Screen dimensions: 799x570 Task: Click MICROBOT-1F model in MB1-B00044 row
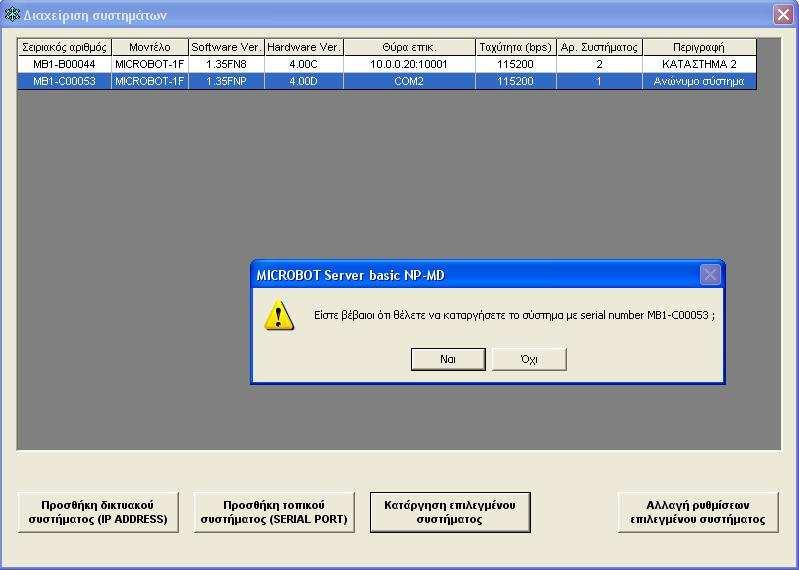[150, 64]
